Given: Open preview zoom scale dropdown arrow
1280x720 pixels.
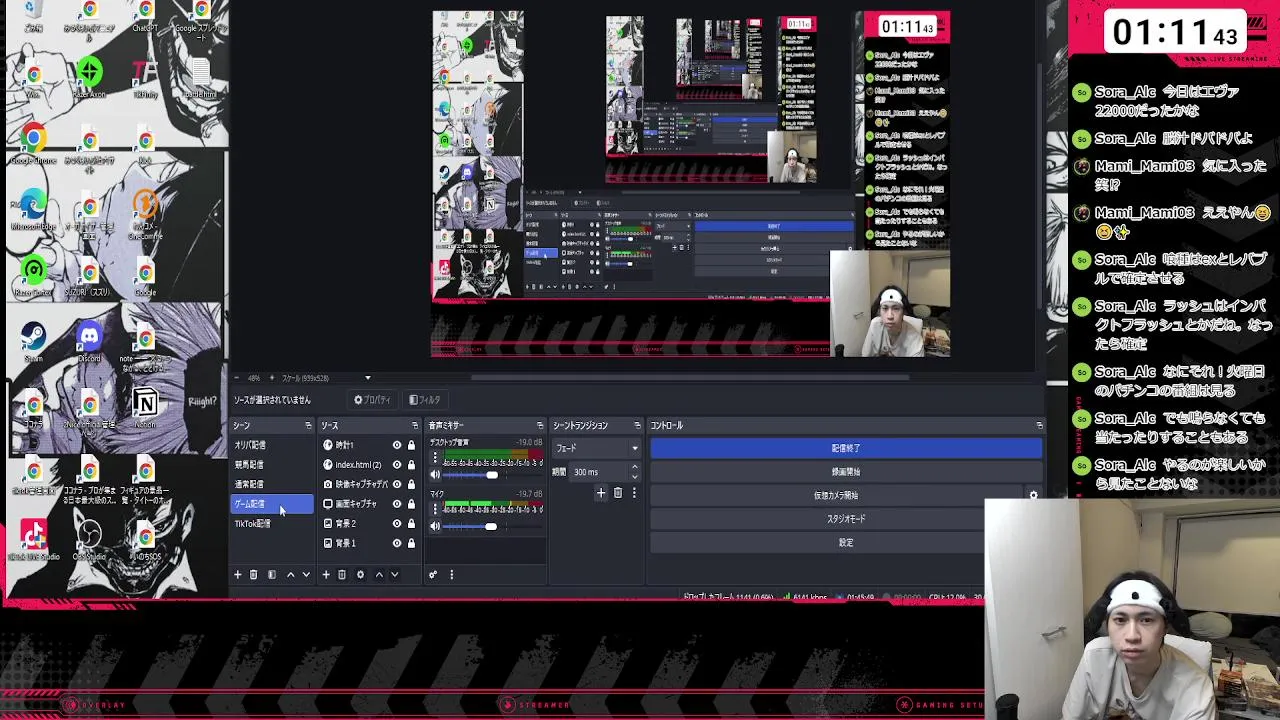Looking at the screenshot, I should (367, 378).
